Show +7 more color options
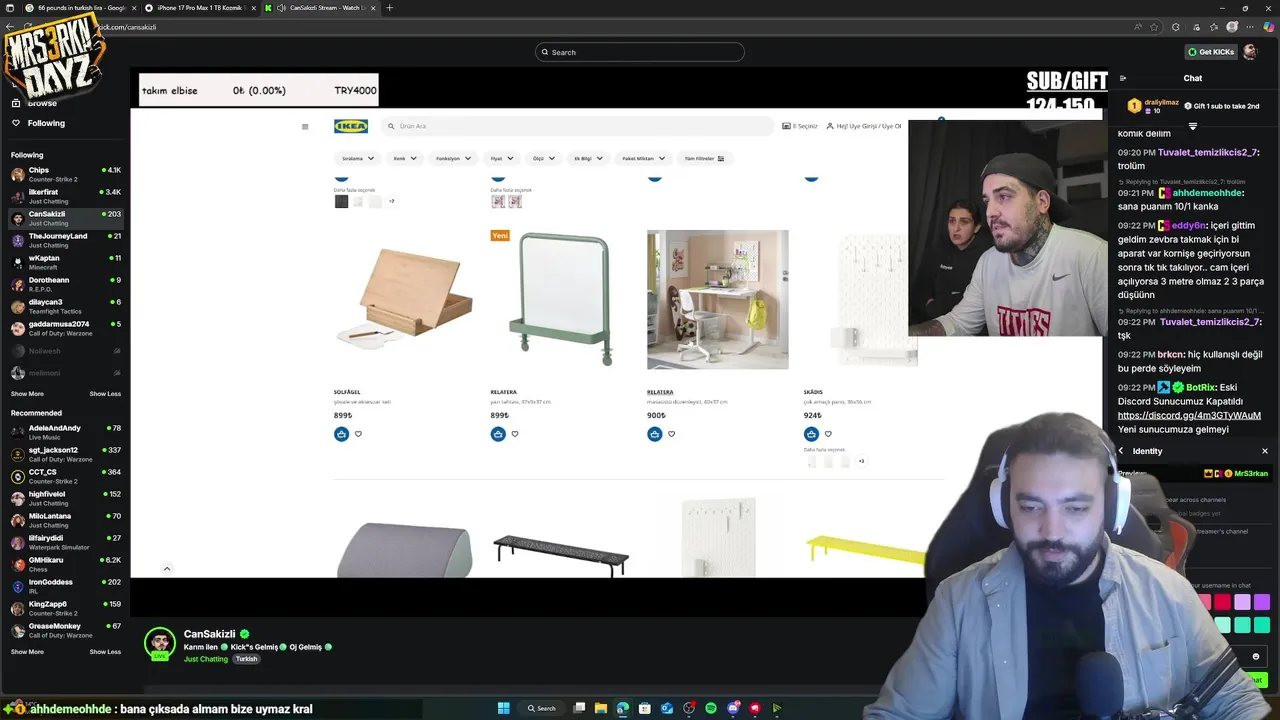This screenshot has width=1280, height=720. tap(391, 202)
